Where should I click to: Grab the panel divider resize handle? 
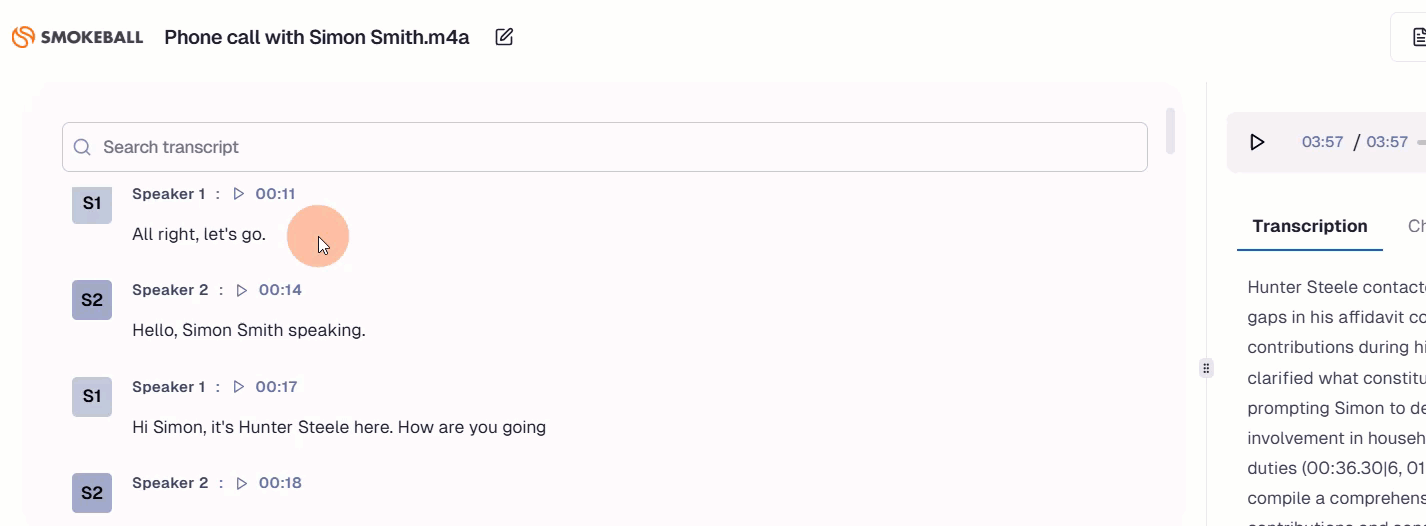click(1206, 368)
